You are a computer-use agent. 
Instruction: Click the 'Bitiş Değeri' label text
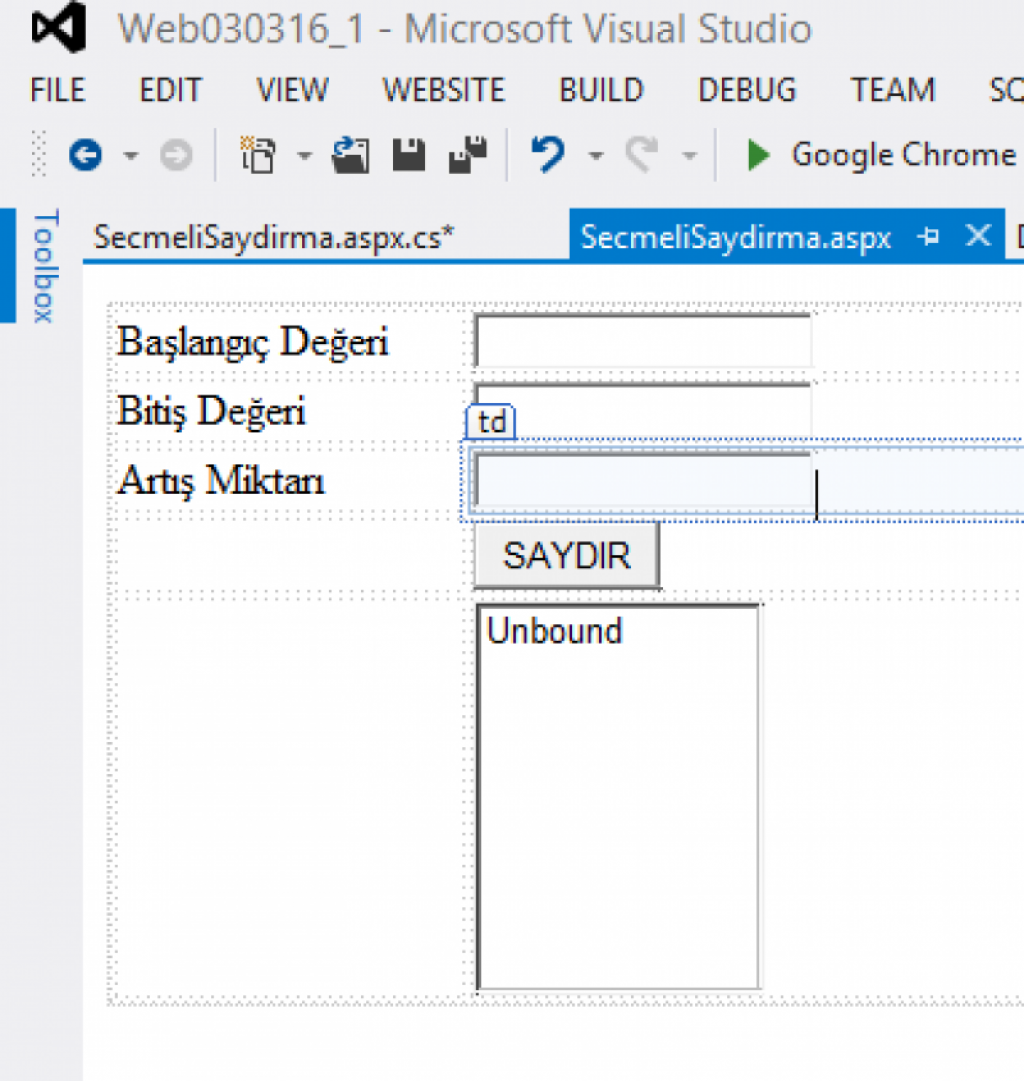(211, 412)
